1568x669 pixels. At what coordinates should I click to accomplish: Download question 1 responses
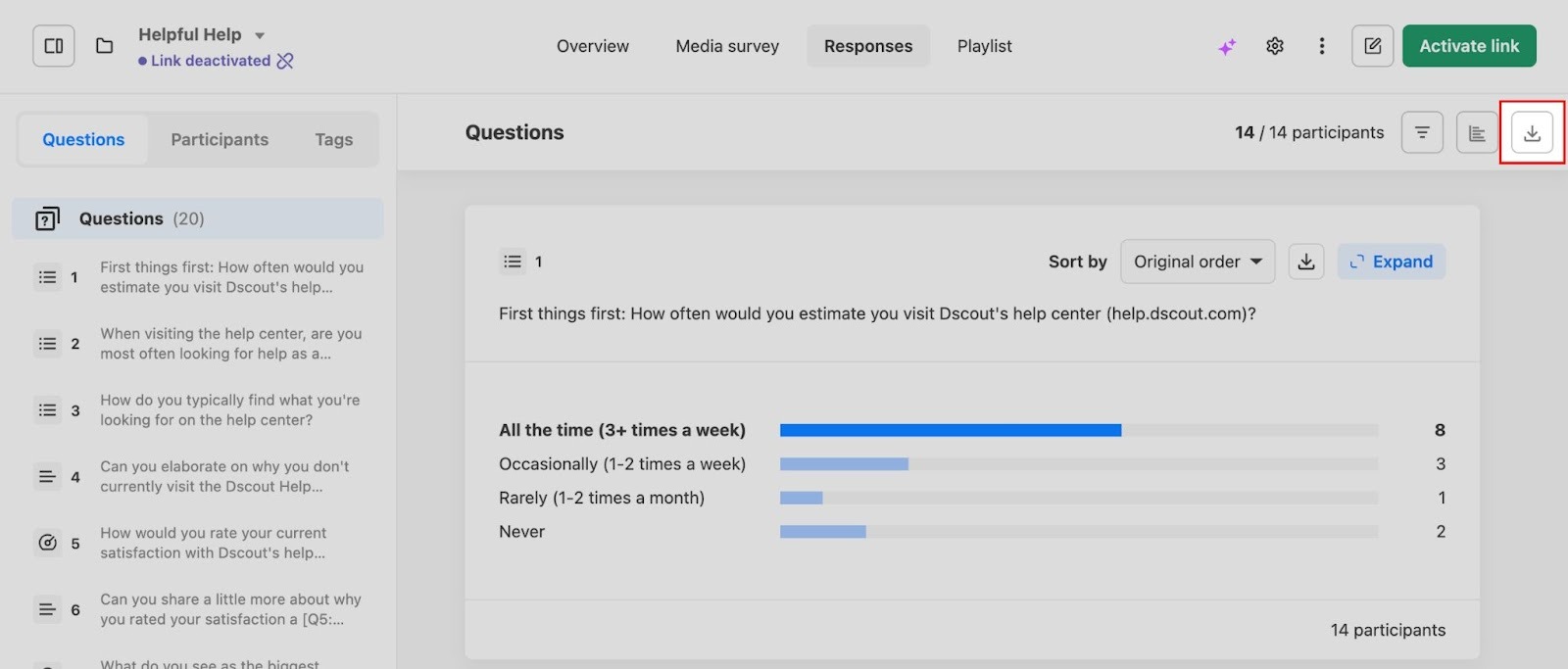coord(1305,262)
